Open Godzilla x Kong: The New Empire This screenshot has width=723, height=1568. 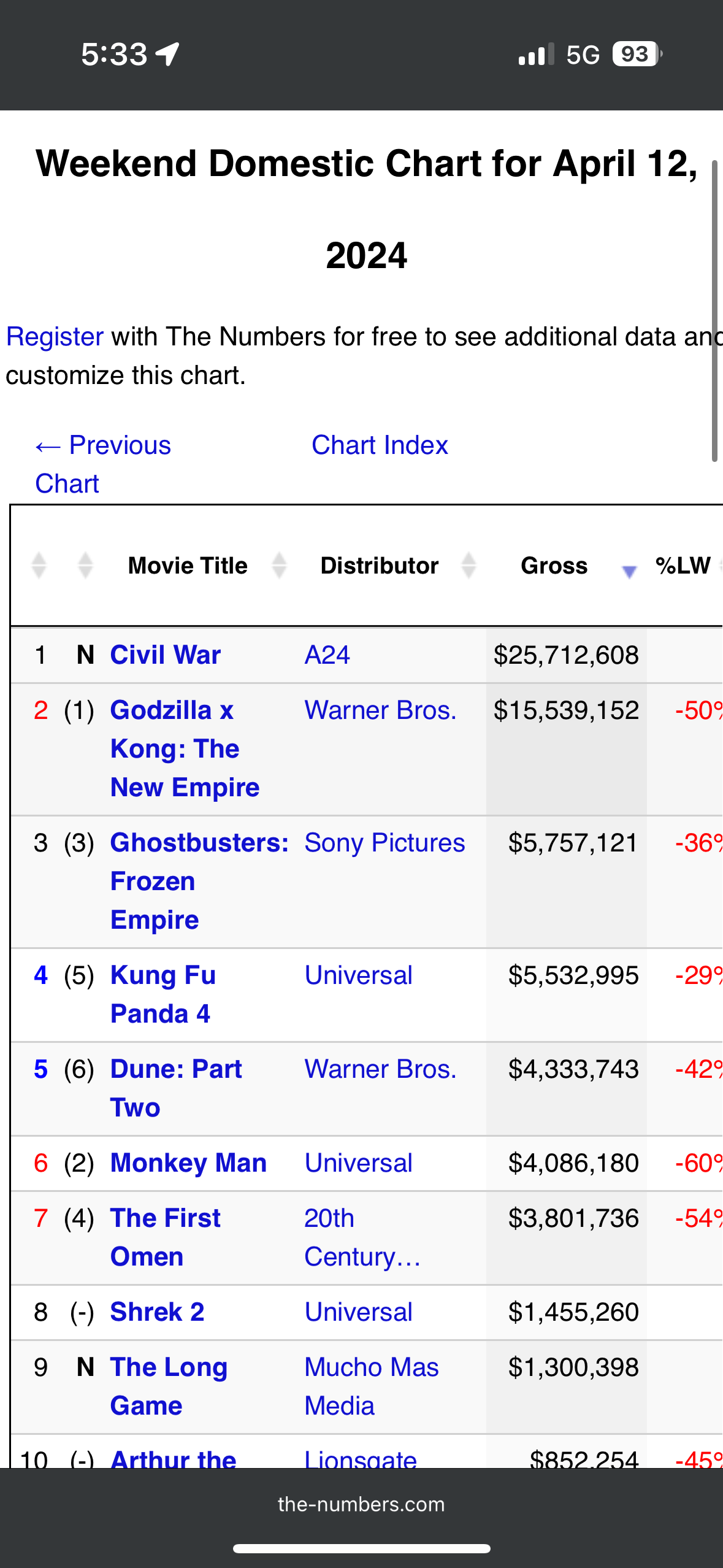185,749
